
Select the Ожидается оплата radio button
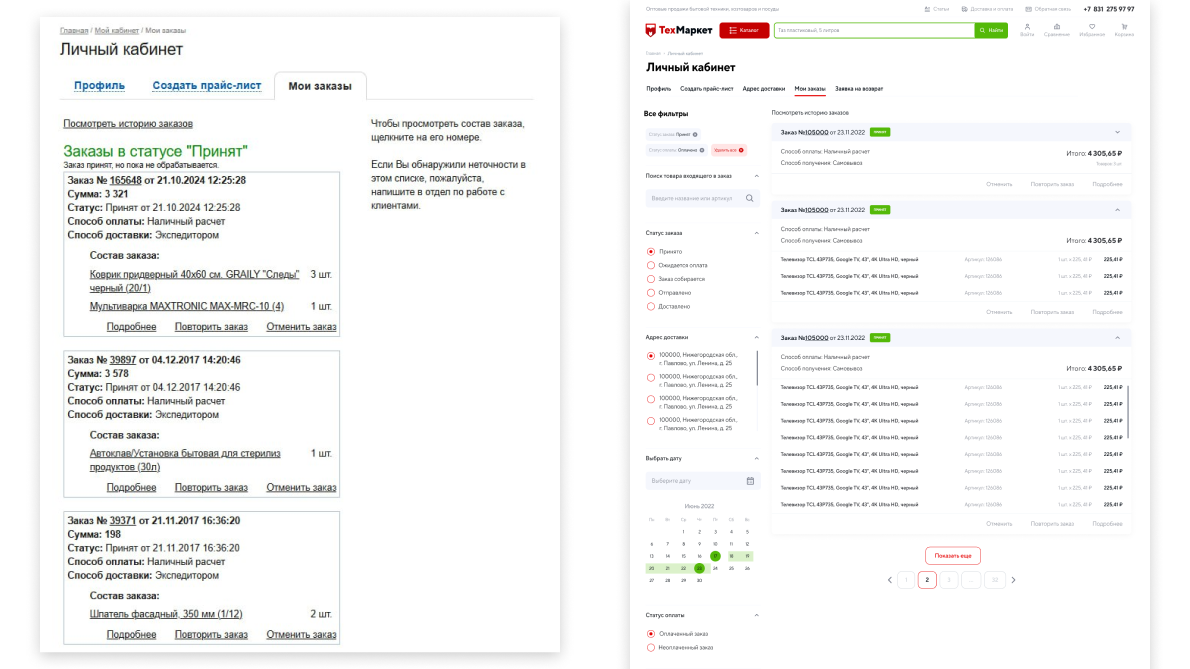(651, 265)
